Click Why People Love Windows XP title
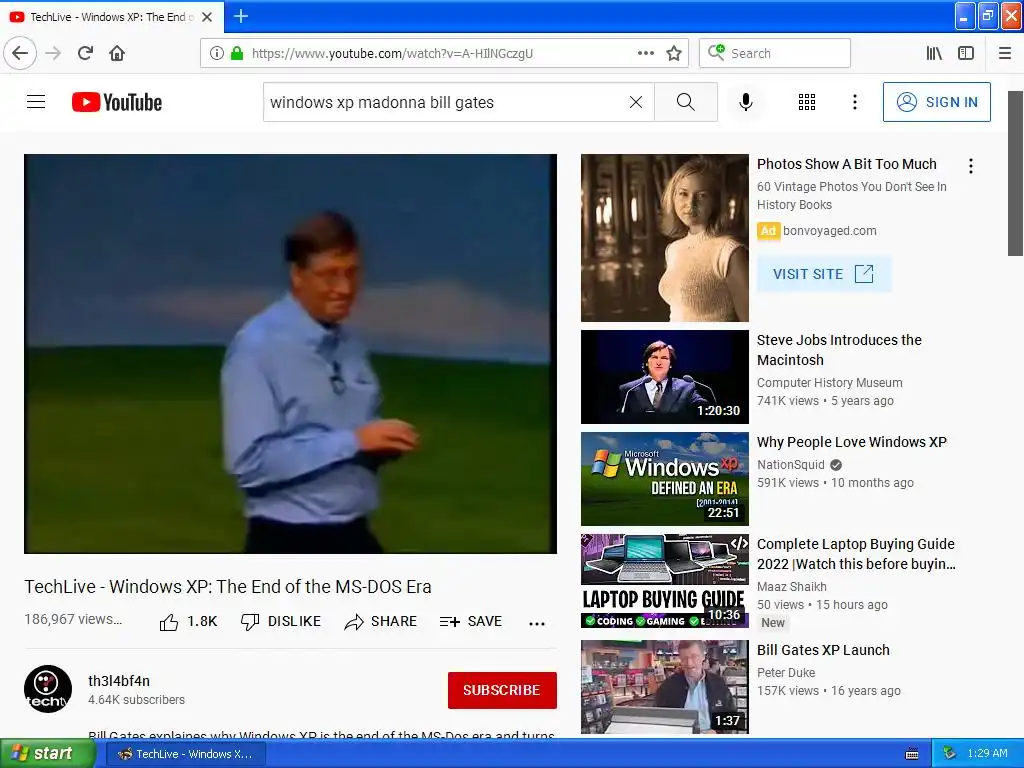The image size is (1024, 768). tap(852, 442)
